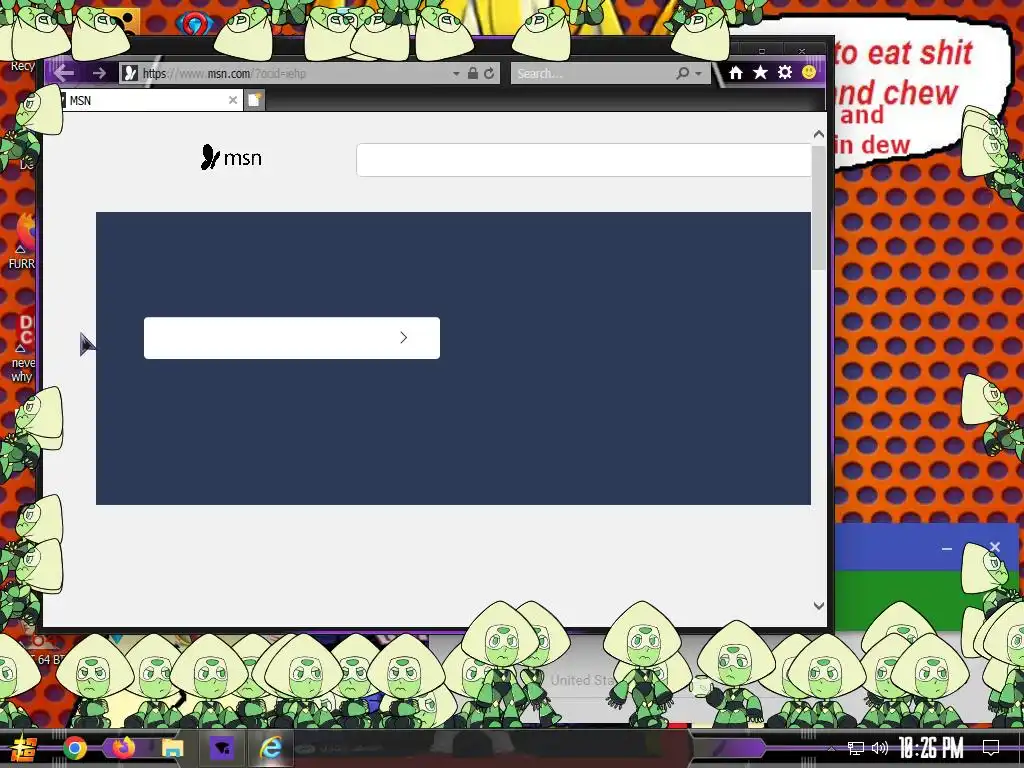Click the magnifier search icon
The width and height of the screenshot is (1024, 768).
(683, 73)
